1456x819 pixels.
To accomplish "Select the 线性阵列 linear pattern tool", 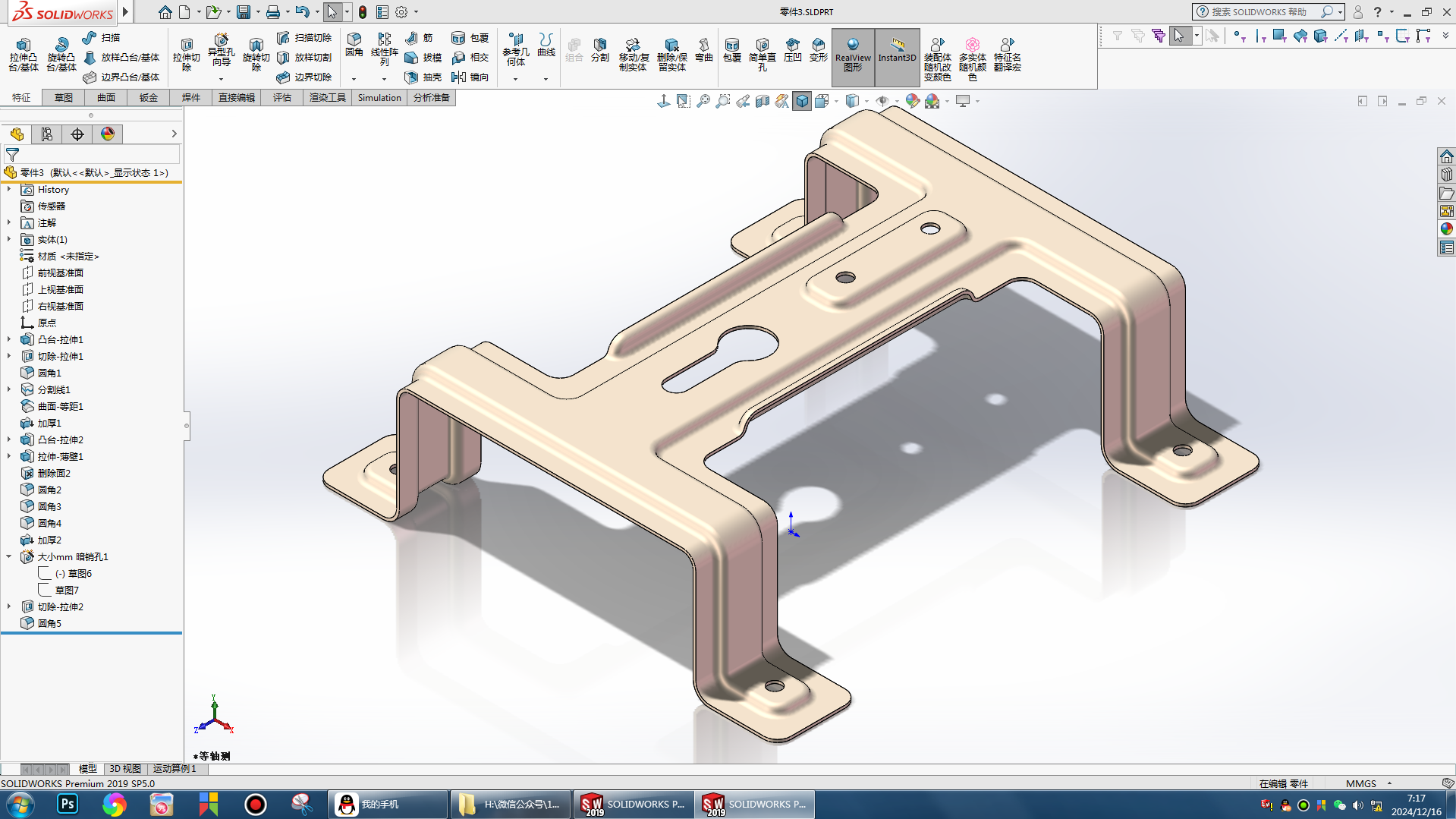I will 385,50.
